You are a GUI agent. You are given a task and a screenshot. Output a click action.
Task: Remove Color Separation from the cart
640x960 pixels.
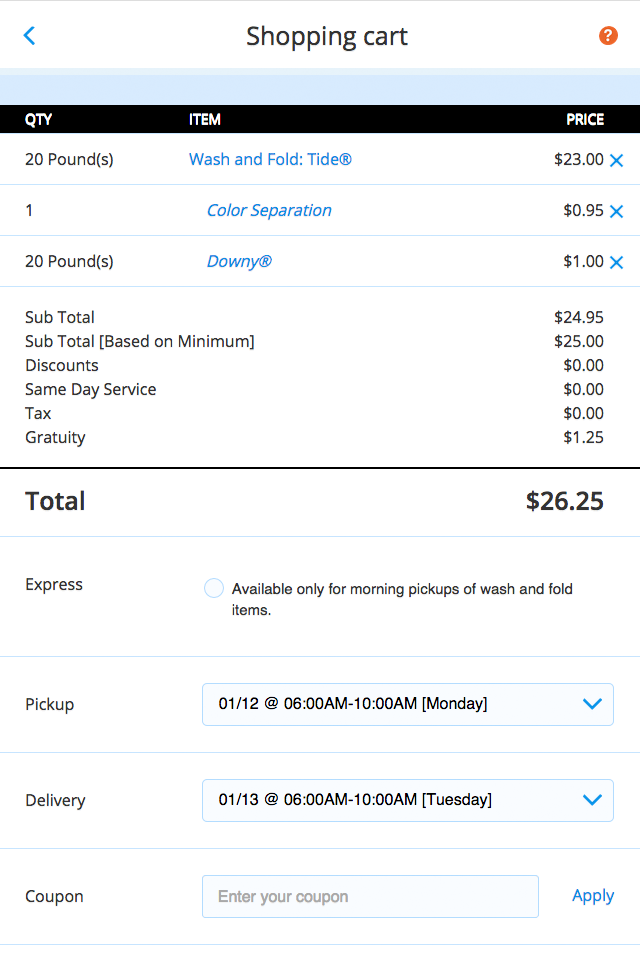tap(617, 211)
